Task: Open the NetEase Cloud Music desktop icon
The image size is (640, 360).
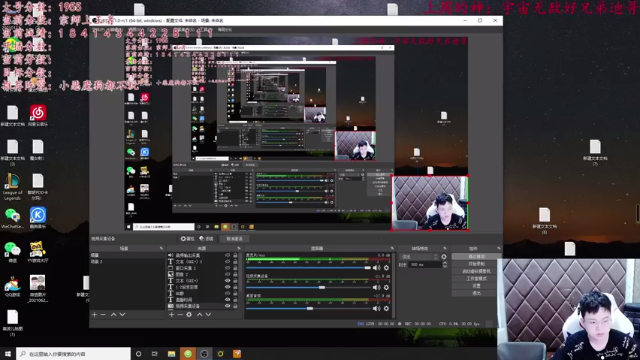Action: click(38, 115)
